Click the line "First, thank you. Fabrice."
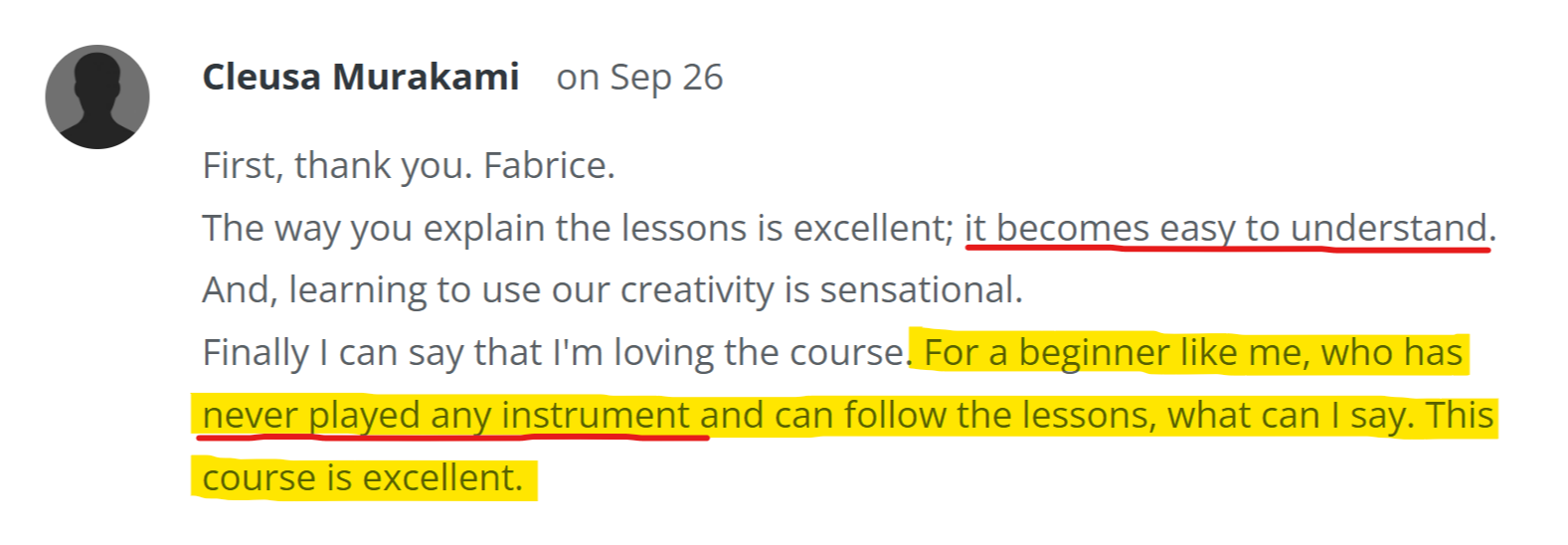The image size is (1568, 545). (x=409, y=165)
